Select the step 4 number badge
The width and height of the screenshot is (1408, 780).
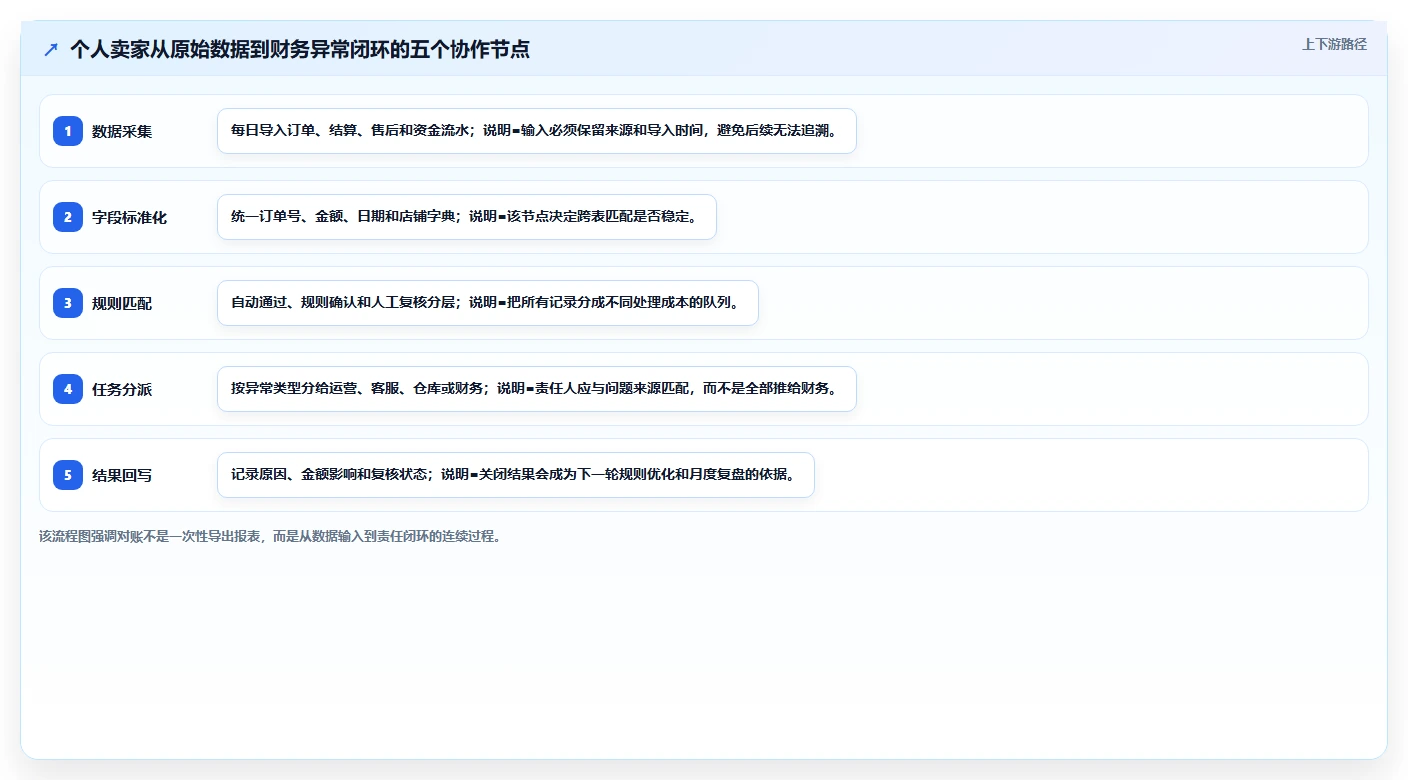pyautogui.click(x=68, y=389)
